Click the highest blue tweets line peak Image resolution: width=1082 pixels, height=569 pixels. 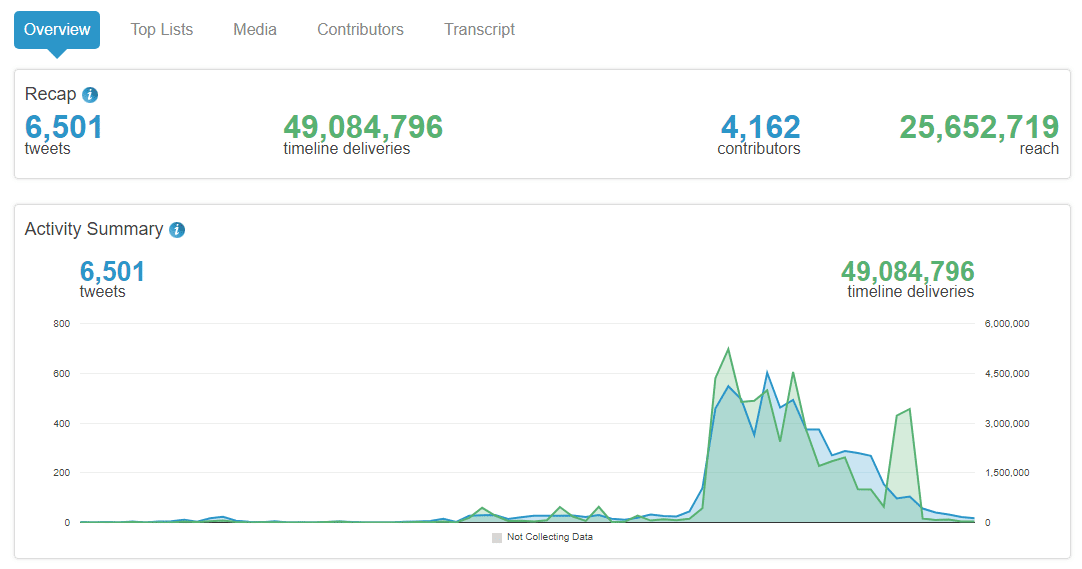pyautogui.click(x=767, y=373)
